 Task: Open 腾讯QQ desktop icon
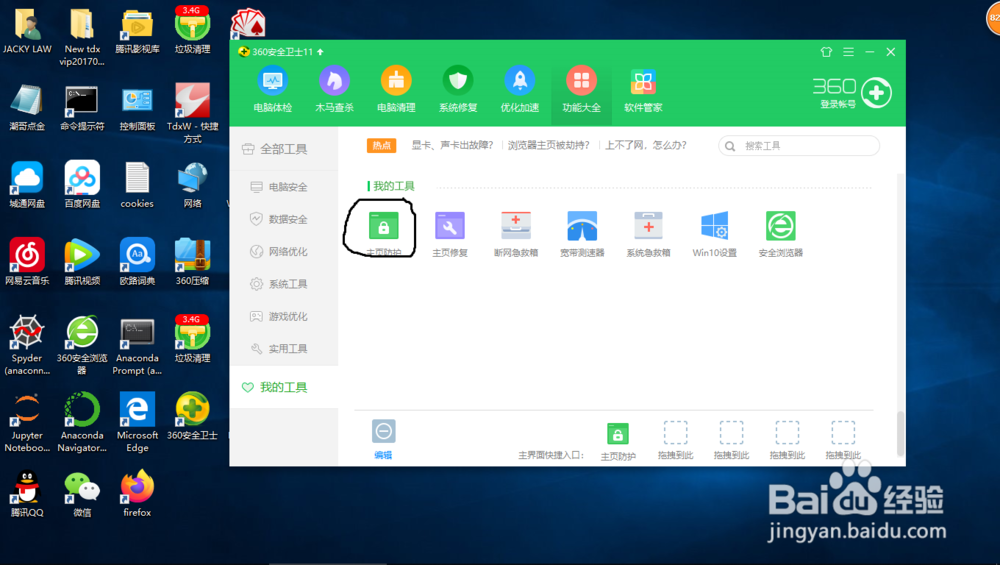(x=27, y=494)
